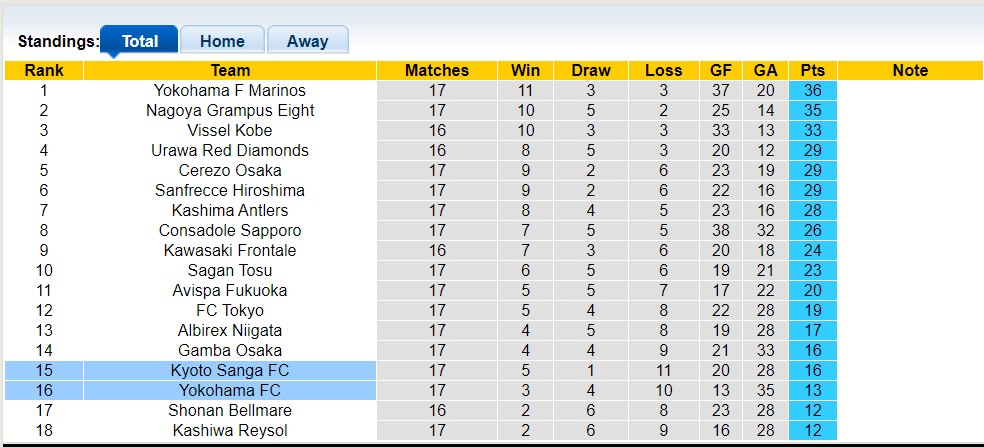Open Cerezo Osaka team page
This screenshot has height=447, width=984.
230,170
